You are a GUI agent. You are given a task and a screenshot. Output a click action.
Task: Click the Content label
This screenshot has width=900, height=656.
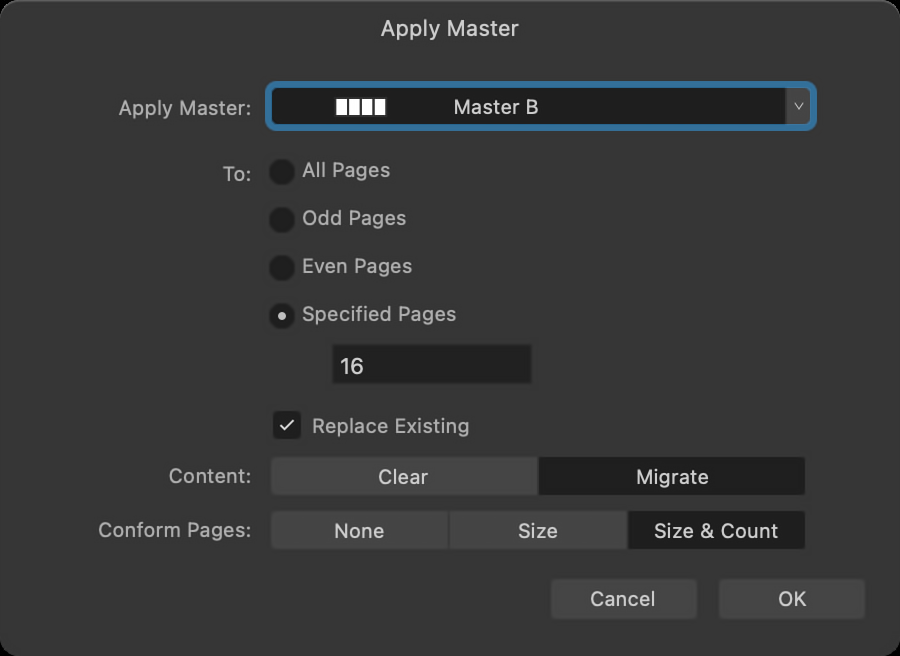[210, 476]
